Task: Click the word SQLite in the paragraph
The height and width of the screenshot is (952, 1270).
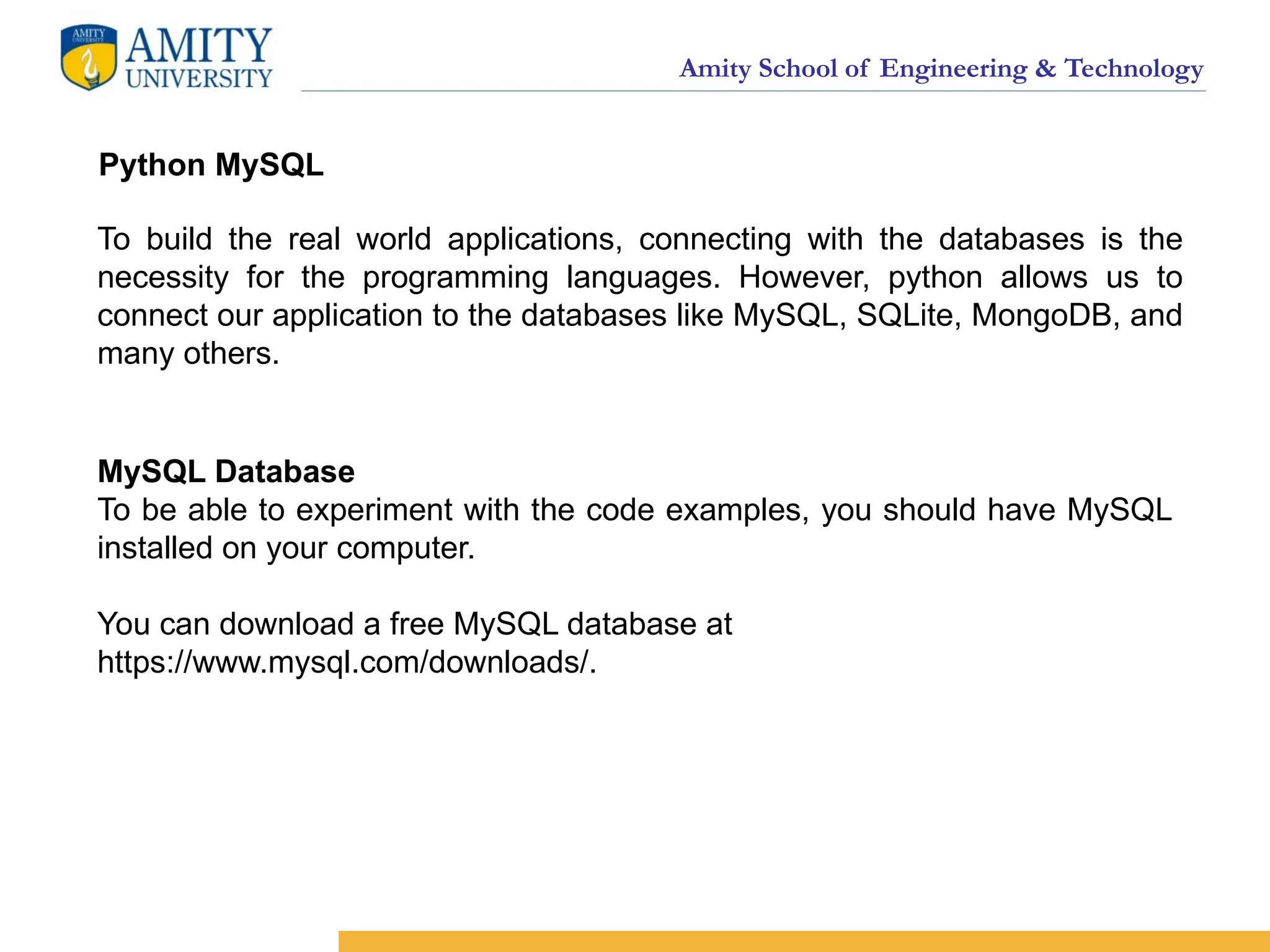Action: pyautogui.click(x=908, y=315)
